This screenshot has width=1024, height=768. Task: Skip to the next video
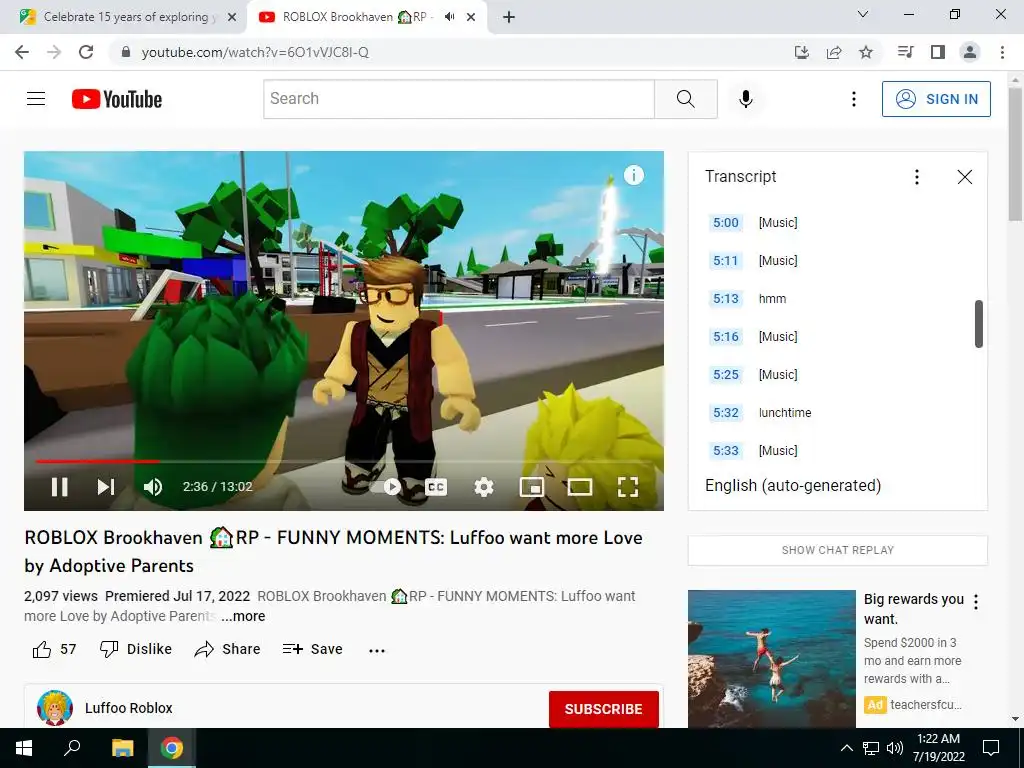pos(106,487)
